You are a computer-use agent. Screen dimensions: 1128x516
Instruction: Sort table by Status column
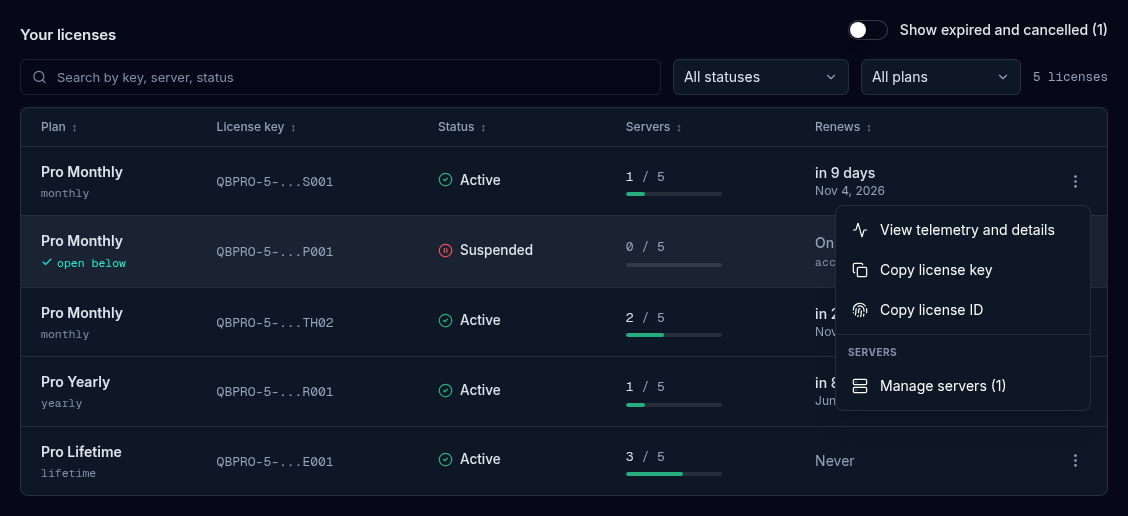tap(462, 127)
